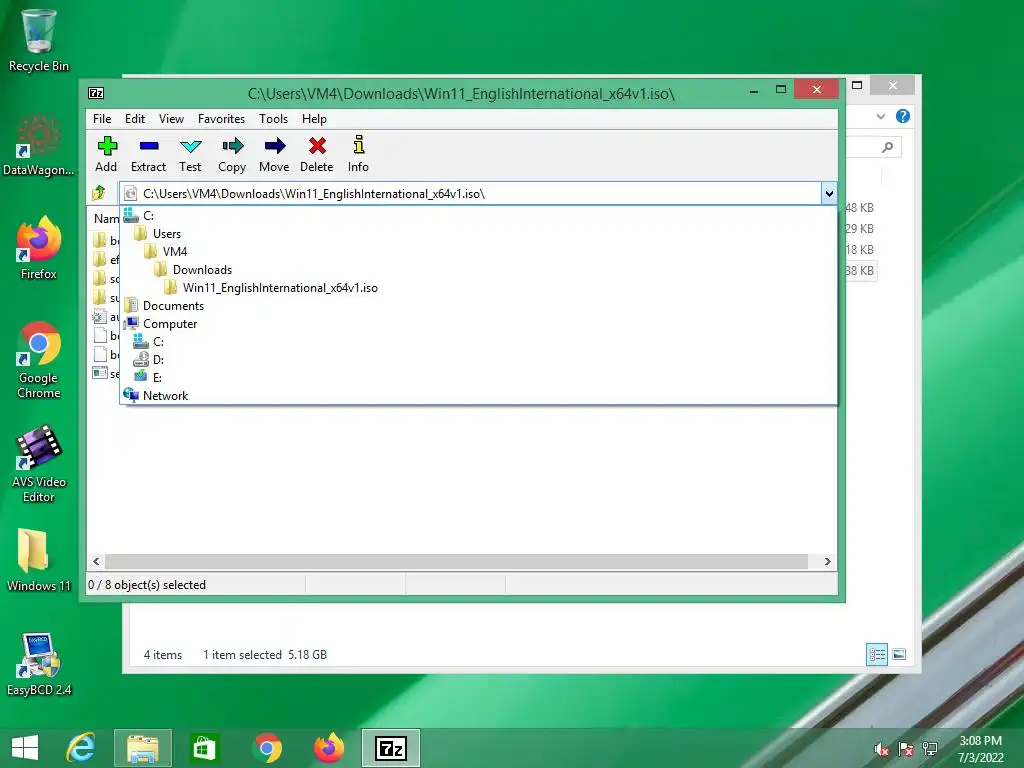Open Firefox desktop shortcut
This screenshot has width=1024, height=768.
pyautogui.click(x=39, y=248)
